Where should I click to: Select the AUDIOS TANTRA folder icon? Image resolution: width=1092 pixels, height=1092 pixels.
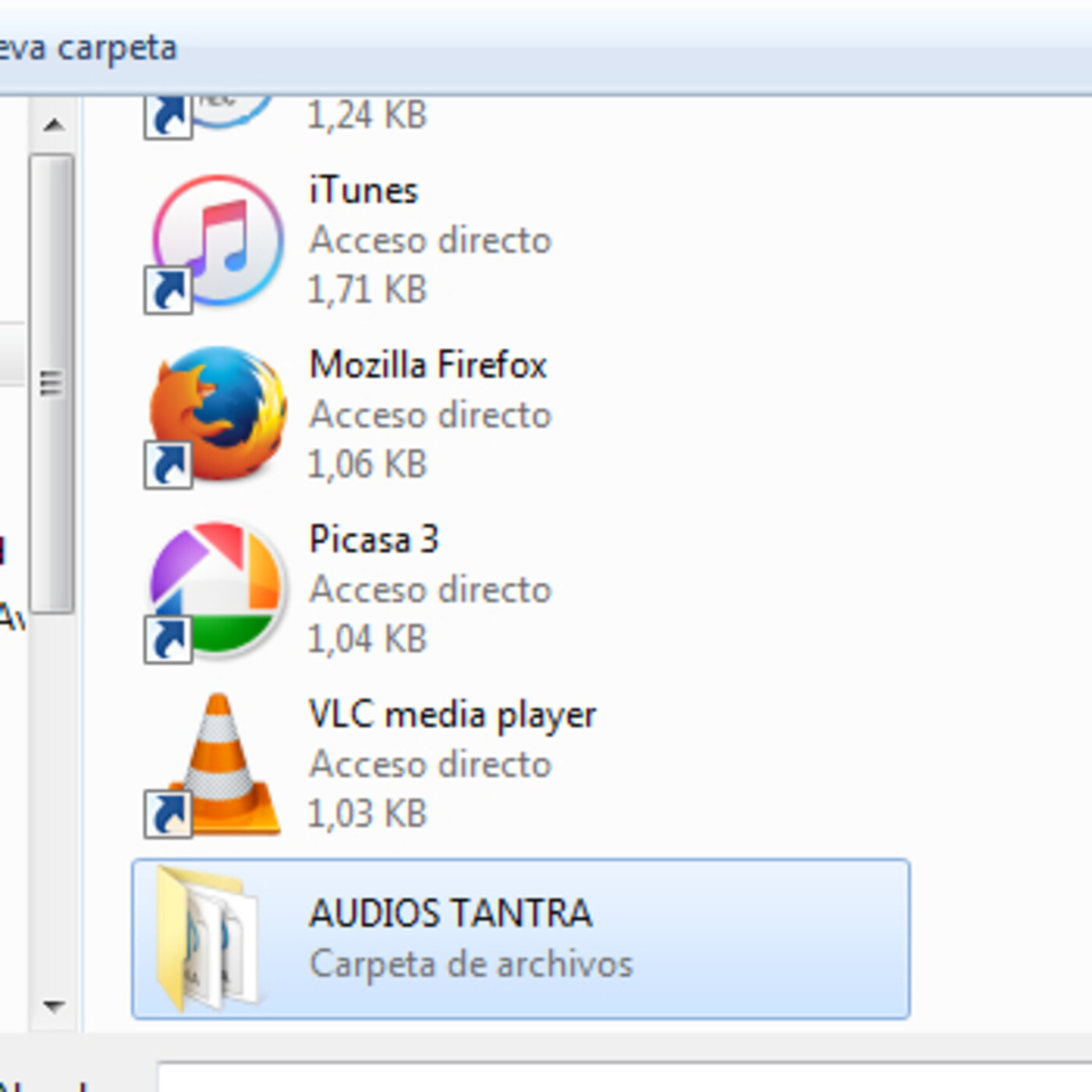207,938
